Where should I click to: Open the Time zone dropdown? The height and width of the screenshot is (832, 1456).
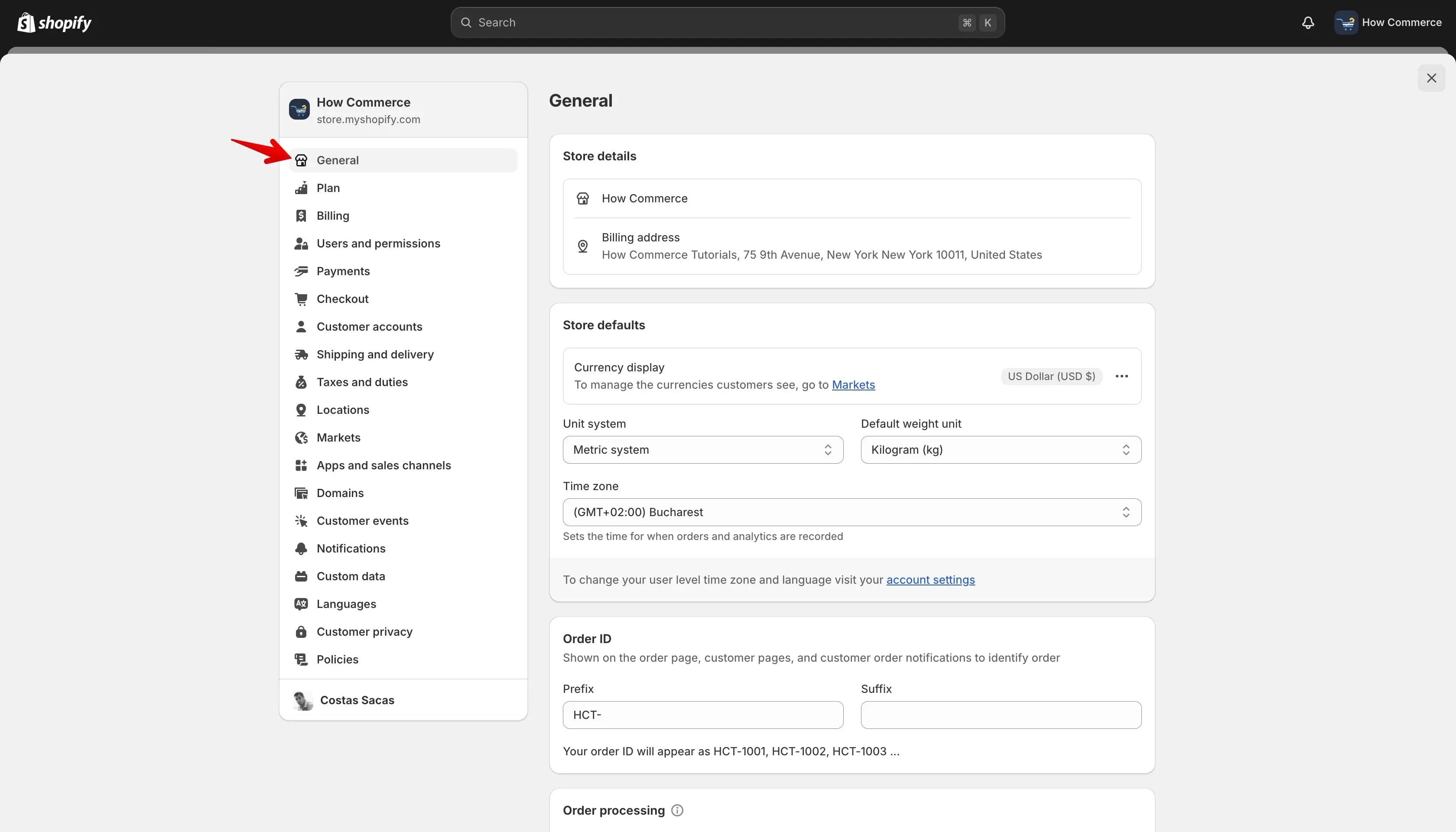[x=852, y=513]
